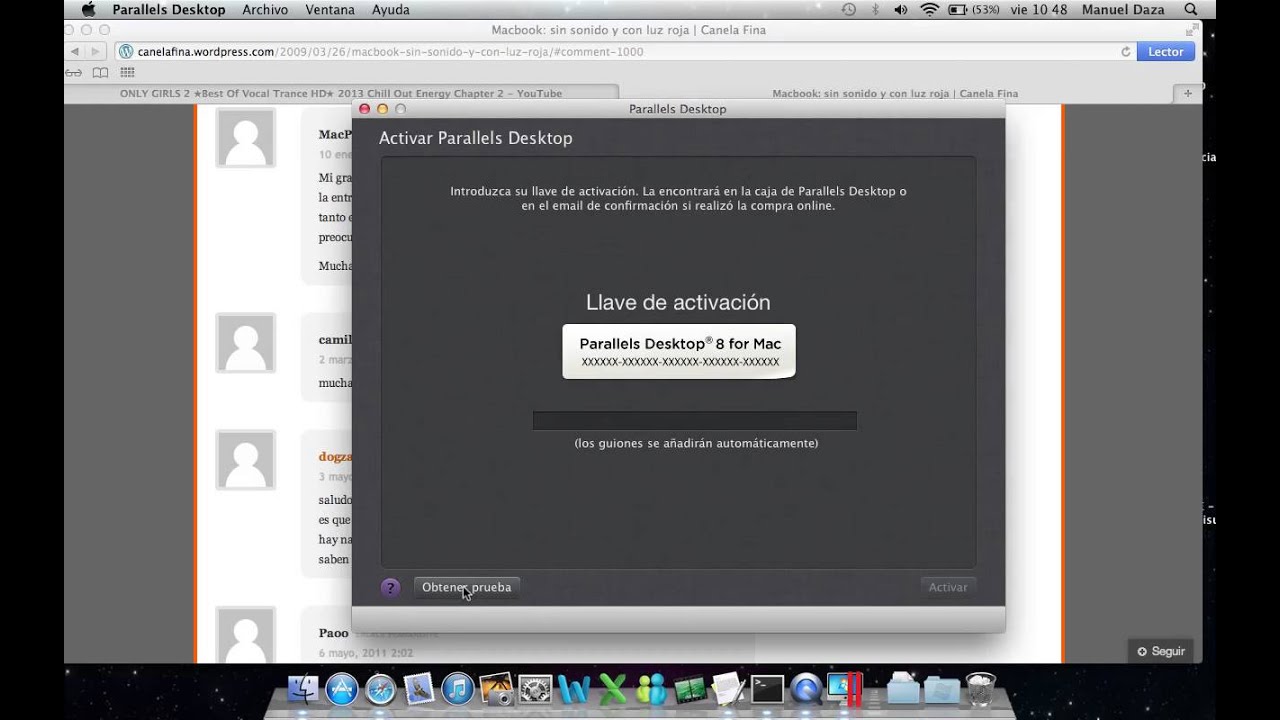Click the reload arrow in Safari's address bar
The image size is (1280, 720).
point(1125,52)
